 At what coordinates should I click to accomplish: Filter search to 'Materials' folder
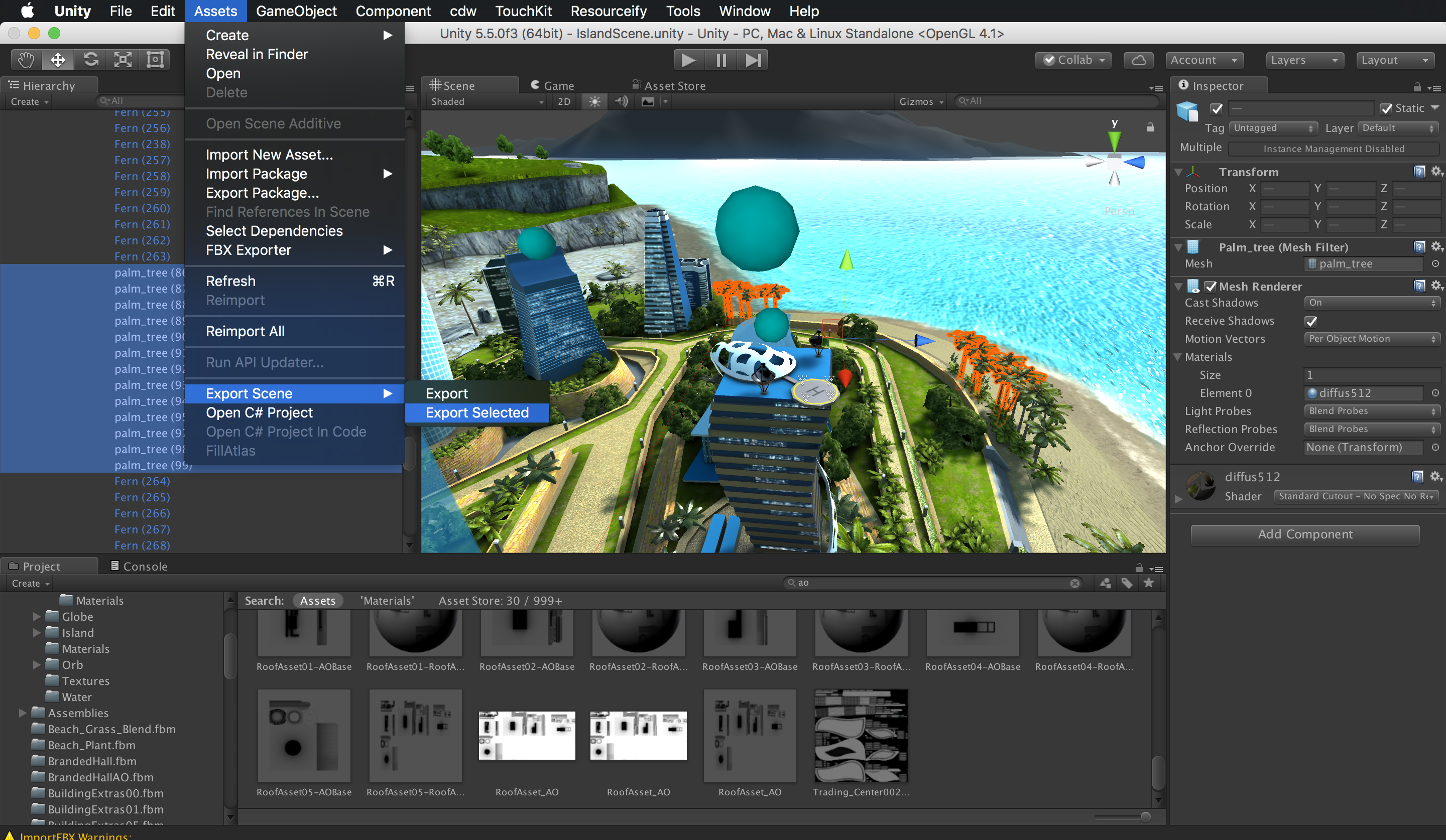pyautogui.click(x=387, y=601)
